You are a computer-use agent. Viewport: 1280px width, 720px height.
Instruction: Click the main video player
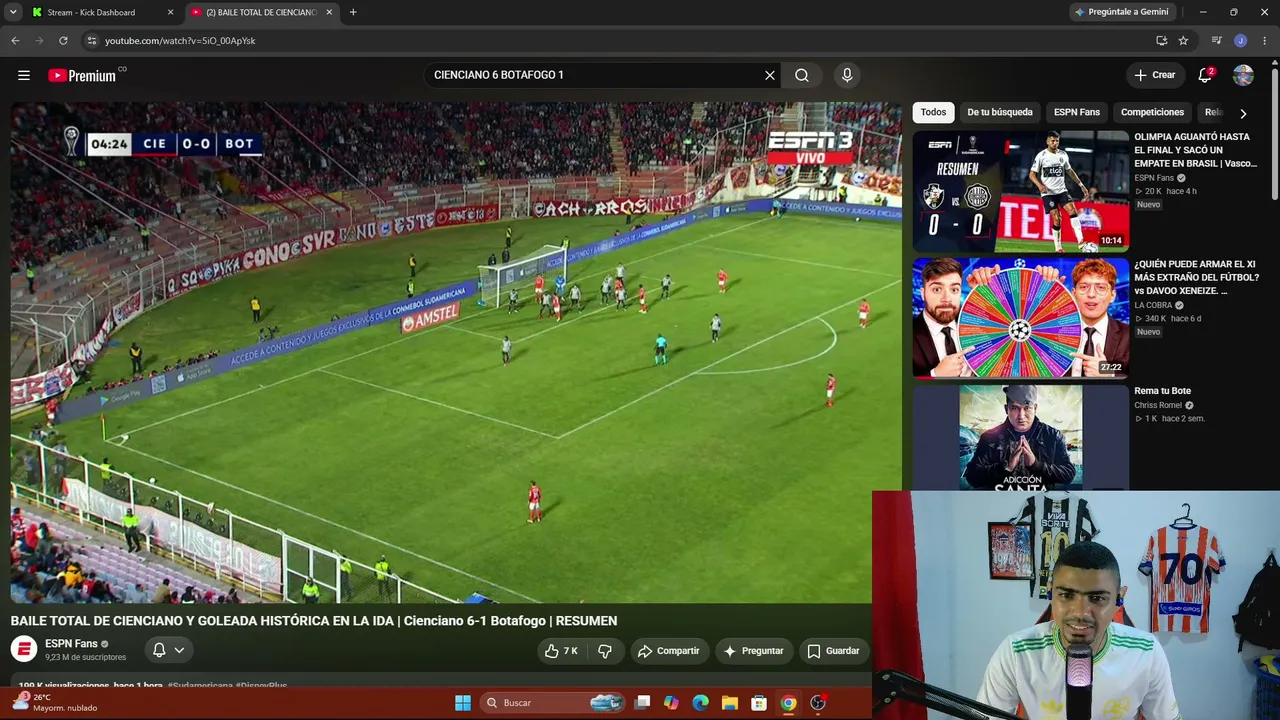point(456,352)
